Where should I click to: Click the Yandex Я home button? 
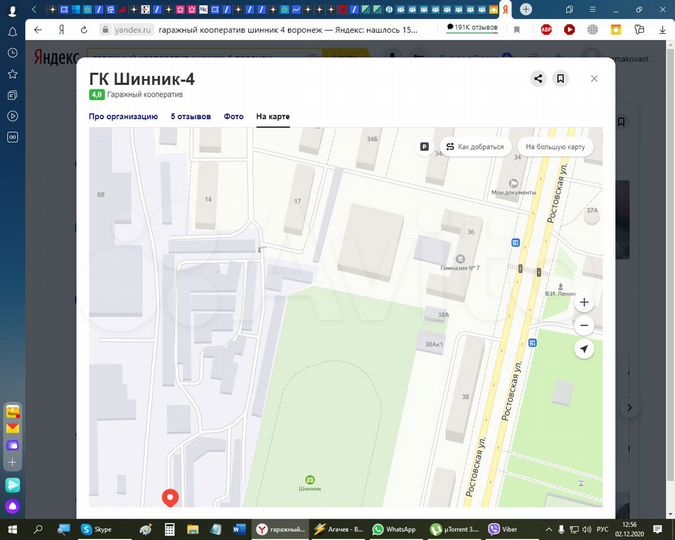point(62,30)
